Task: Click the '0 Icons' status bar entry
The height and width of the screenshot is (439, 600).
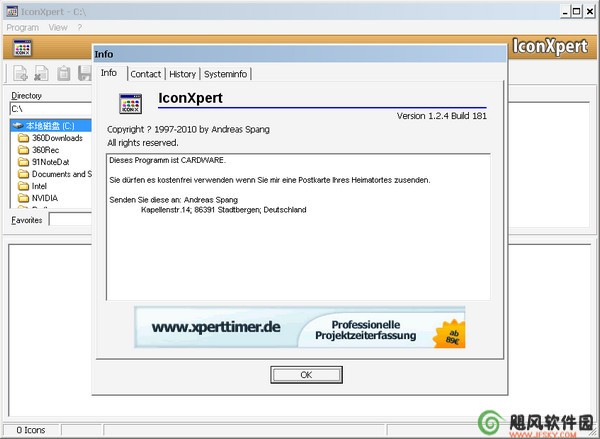Action: coord(31,430)
